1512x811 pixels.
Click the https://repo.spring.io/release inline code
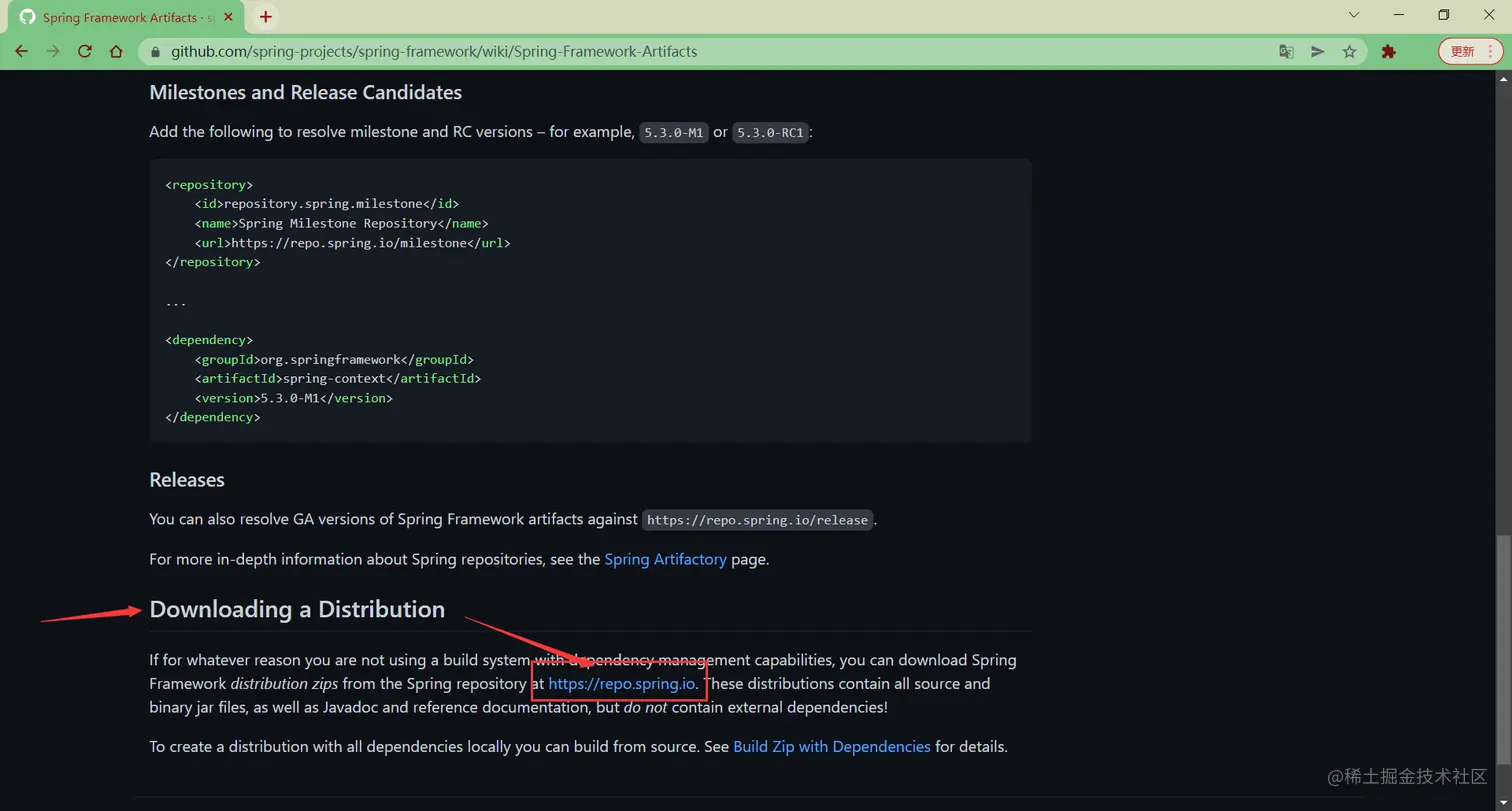pos(758,520)
